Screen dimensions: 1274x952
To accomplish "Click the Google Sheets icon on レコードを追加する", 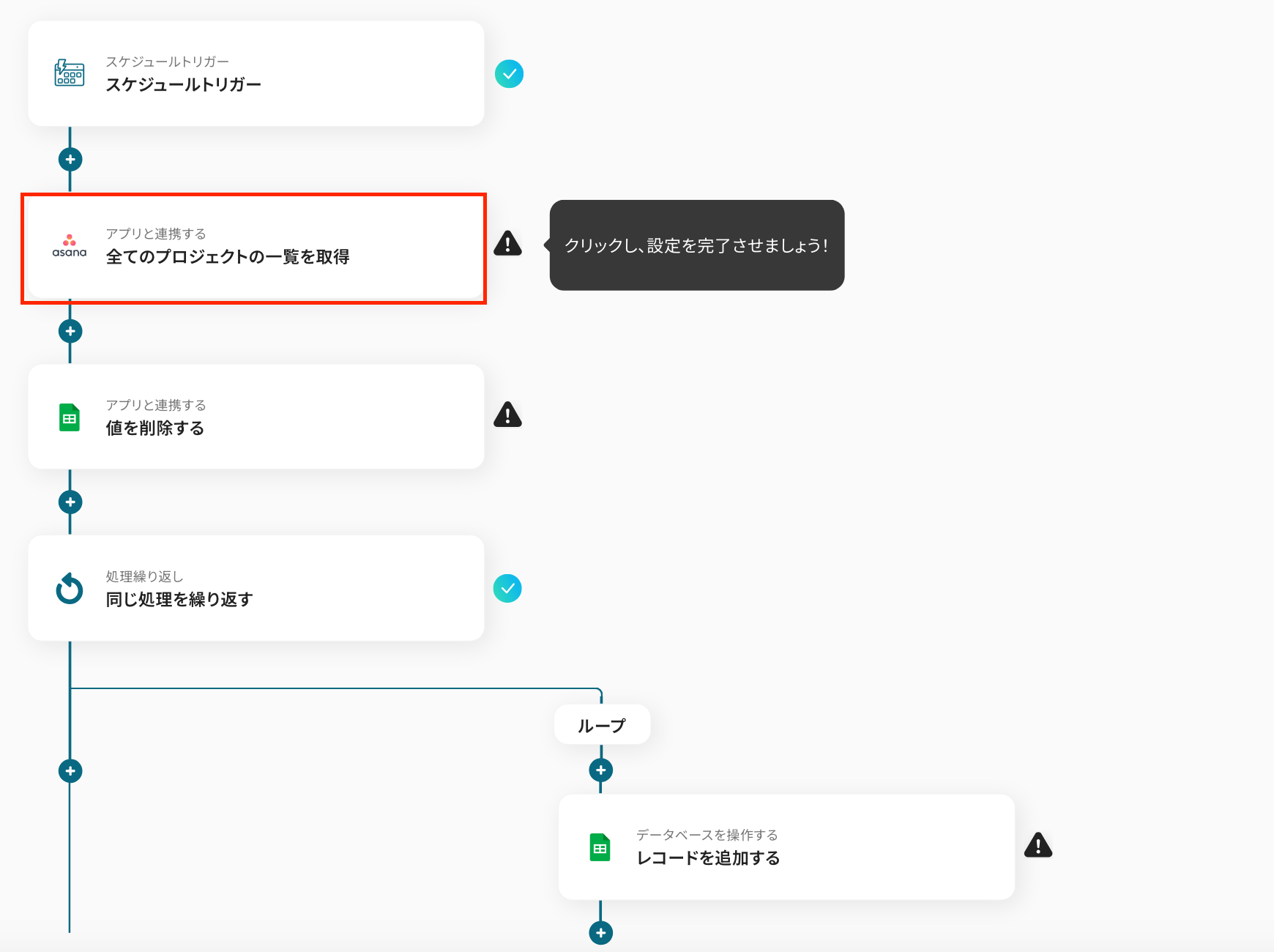I will point(600,847).
